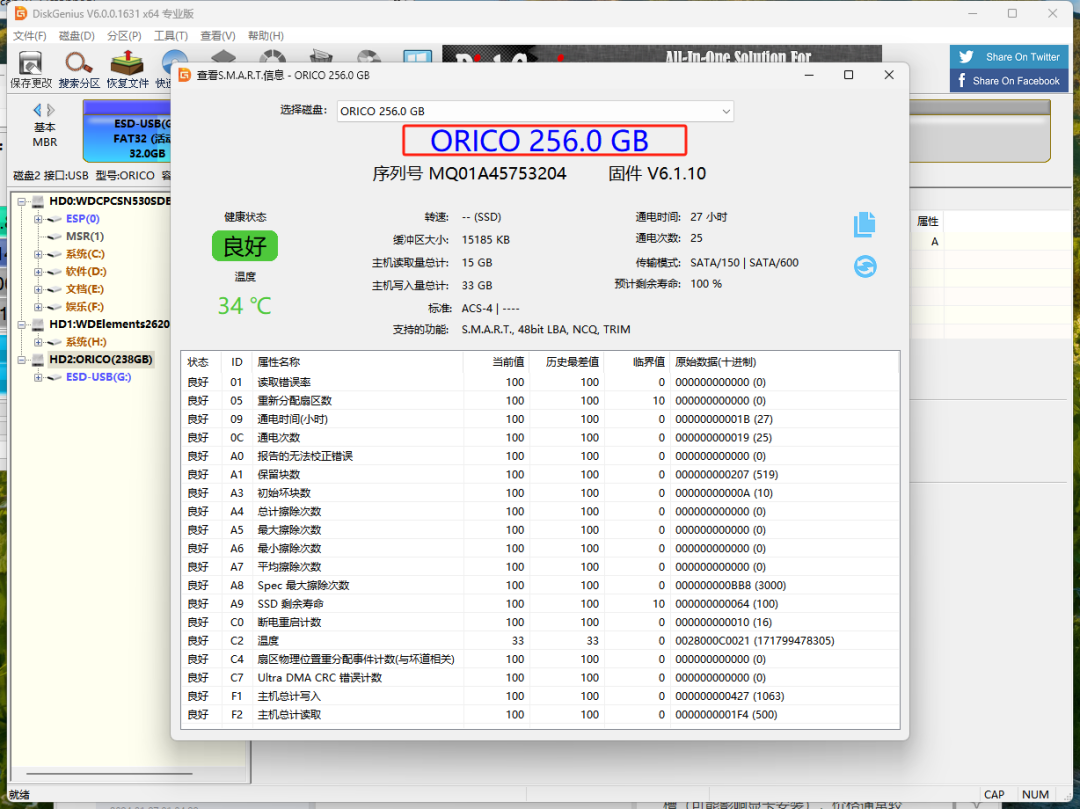Click the temperature raw value 0028000C0021
The image size is (1080, 809).
tap(712, 641)
